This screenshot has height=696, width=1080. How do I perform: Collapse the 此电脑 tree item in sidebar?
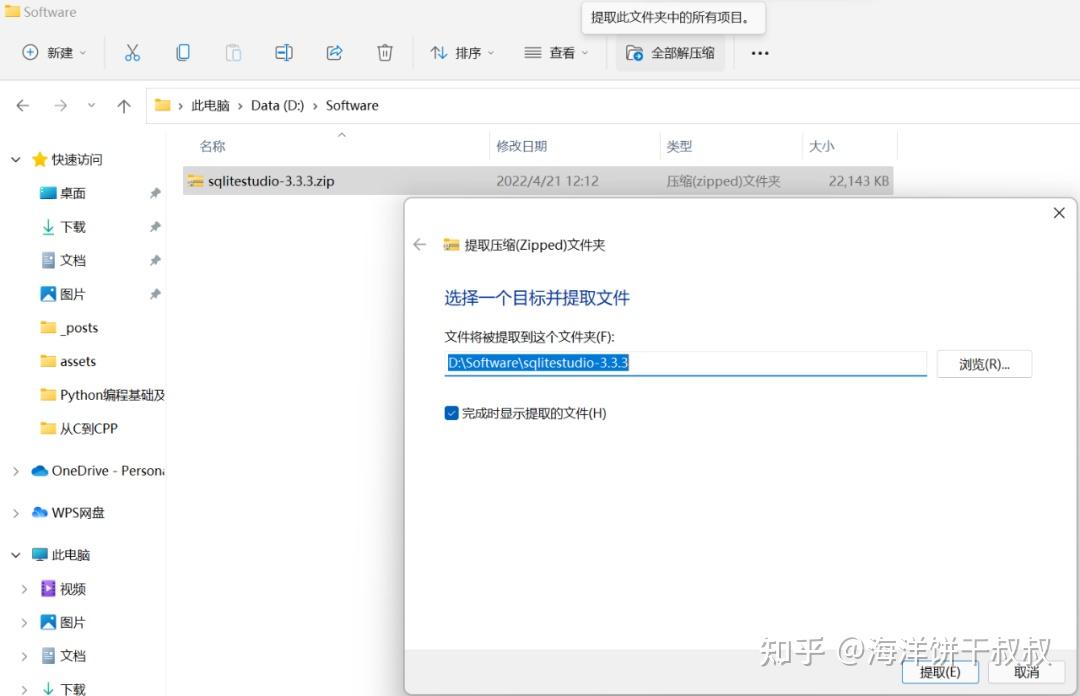16,554
